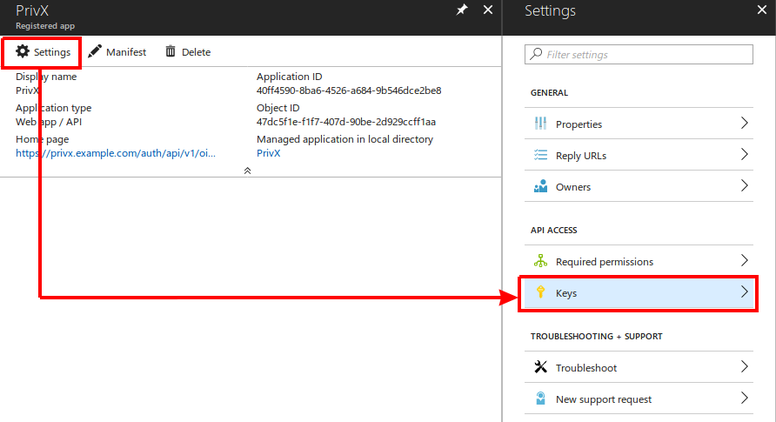Click the Manifest pencil icon
This screenshot has width=776, height=422.
(x=95, y=51)
